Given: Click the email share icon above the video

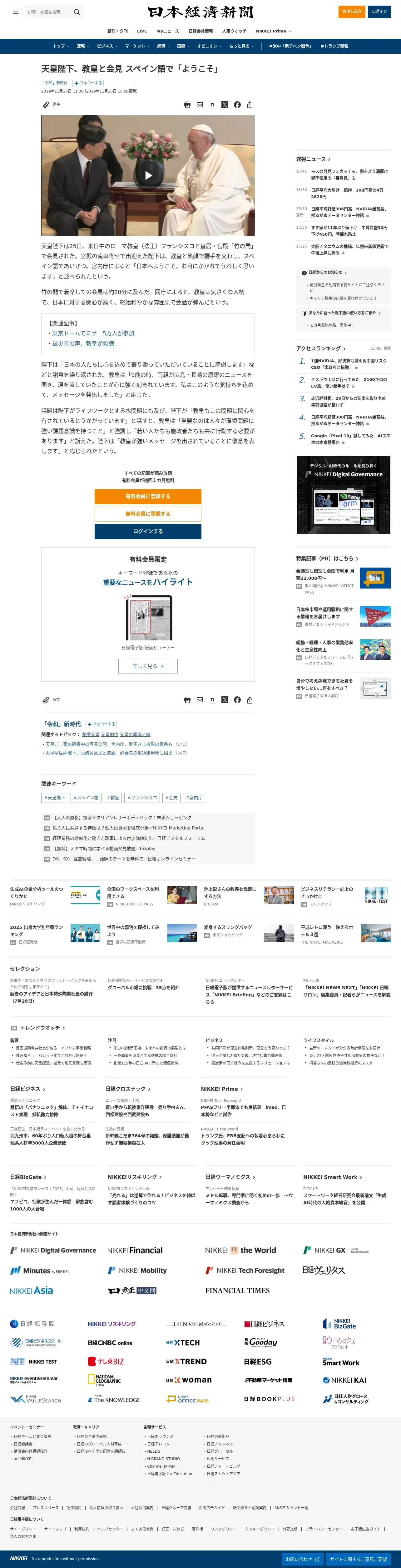Looking at the screenshot, I should coord(200,105).
